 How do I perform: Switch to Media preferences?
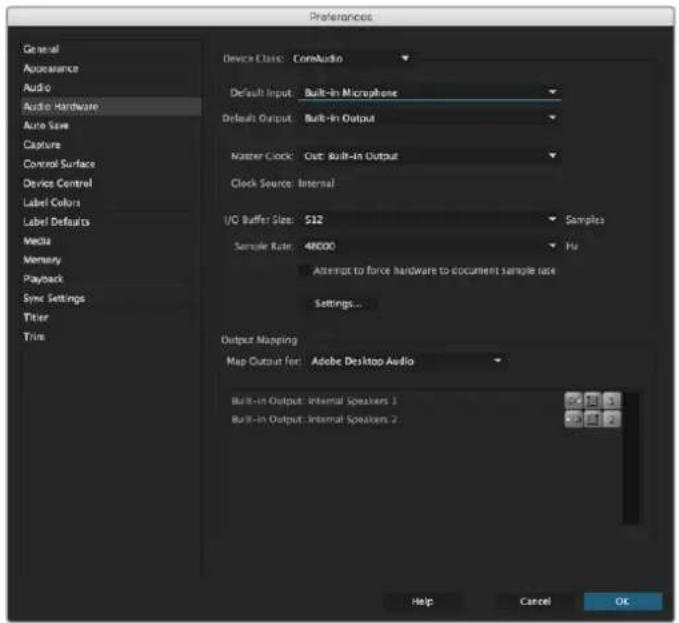coord(112,241)
